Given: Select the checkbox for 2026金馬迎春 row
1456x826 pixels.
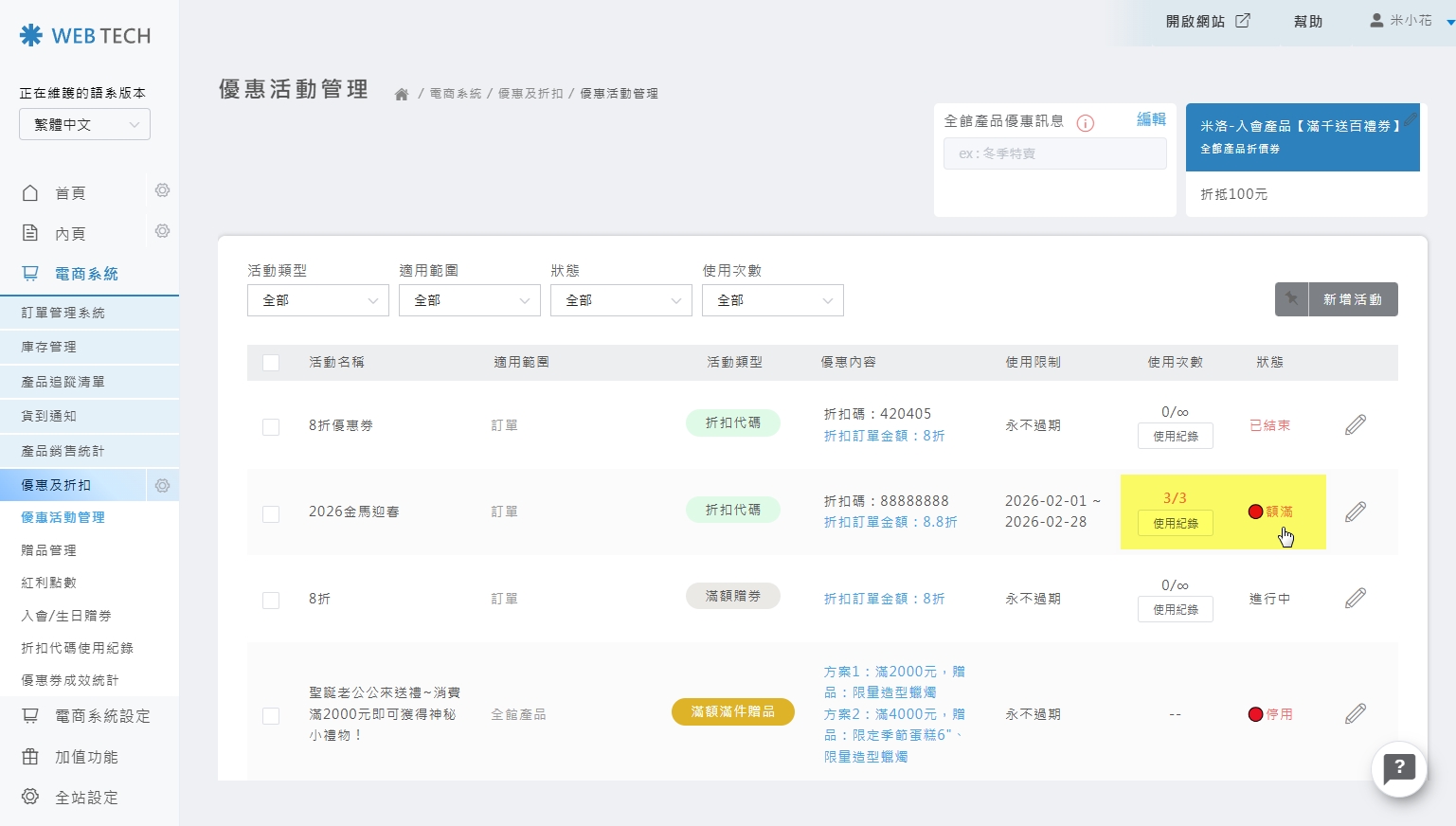Looking at the screenshot, I should coord(271,513).
